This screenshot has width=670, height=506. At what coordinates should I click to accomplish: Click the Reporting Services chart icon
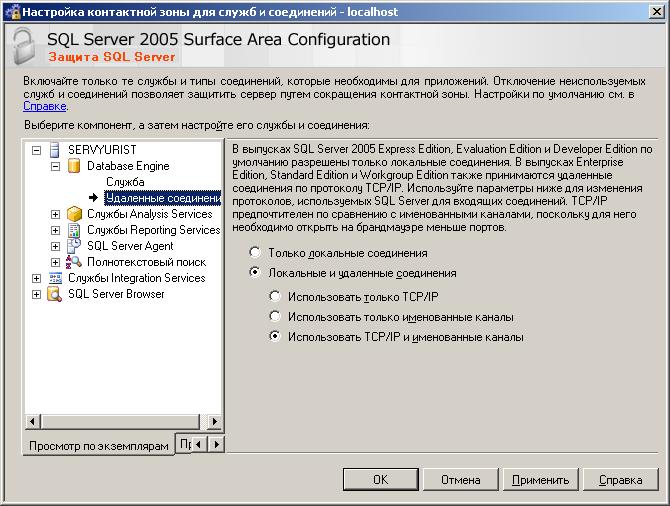tap(74, 230)
